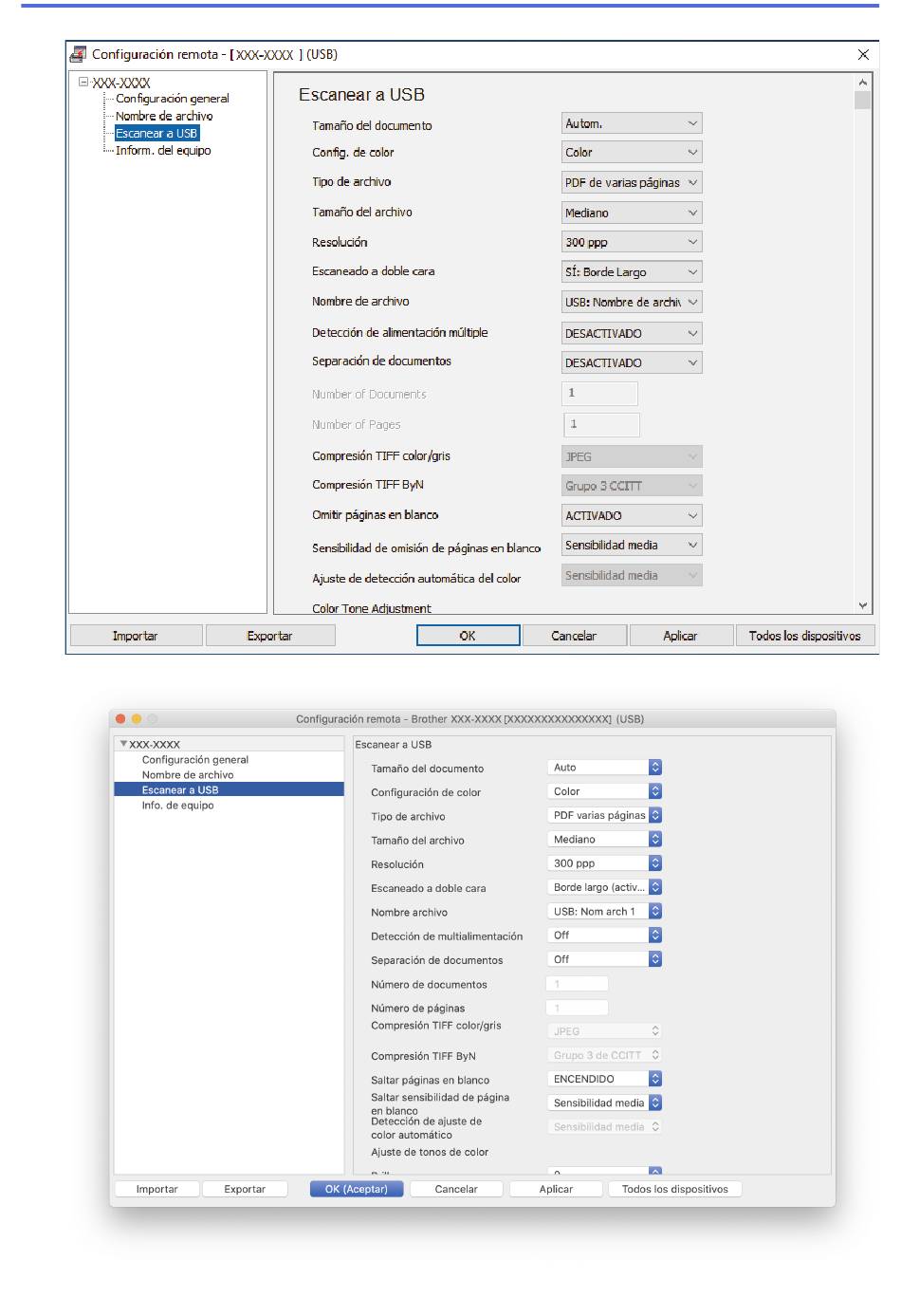The image size is (901, 1316).
Task: Click Exportar in the Windows dialog
Action: click(270, 636)
